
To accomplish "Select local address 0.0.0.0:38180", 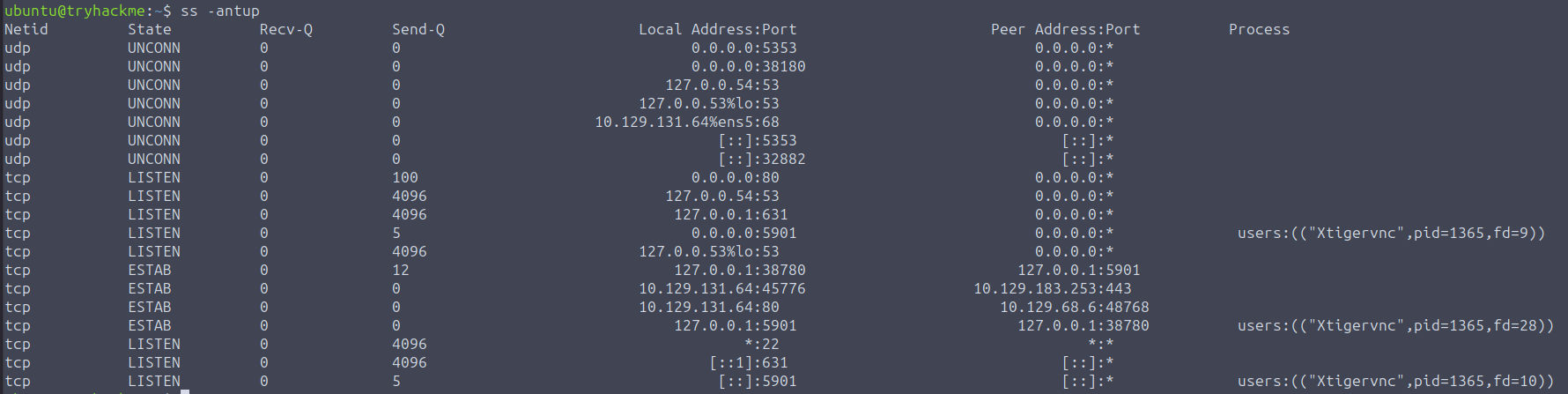I will pos(748,66).
